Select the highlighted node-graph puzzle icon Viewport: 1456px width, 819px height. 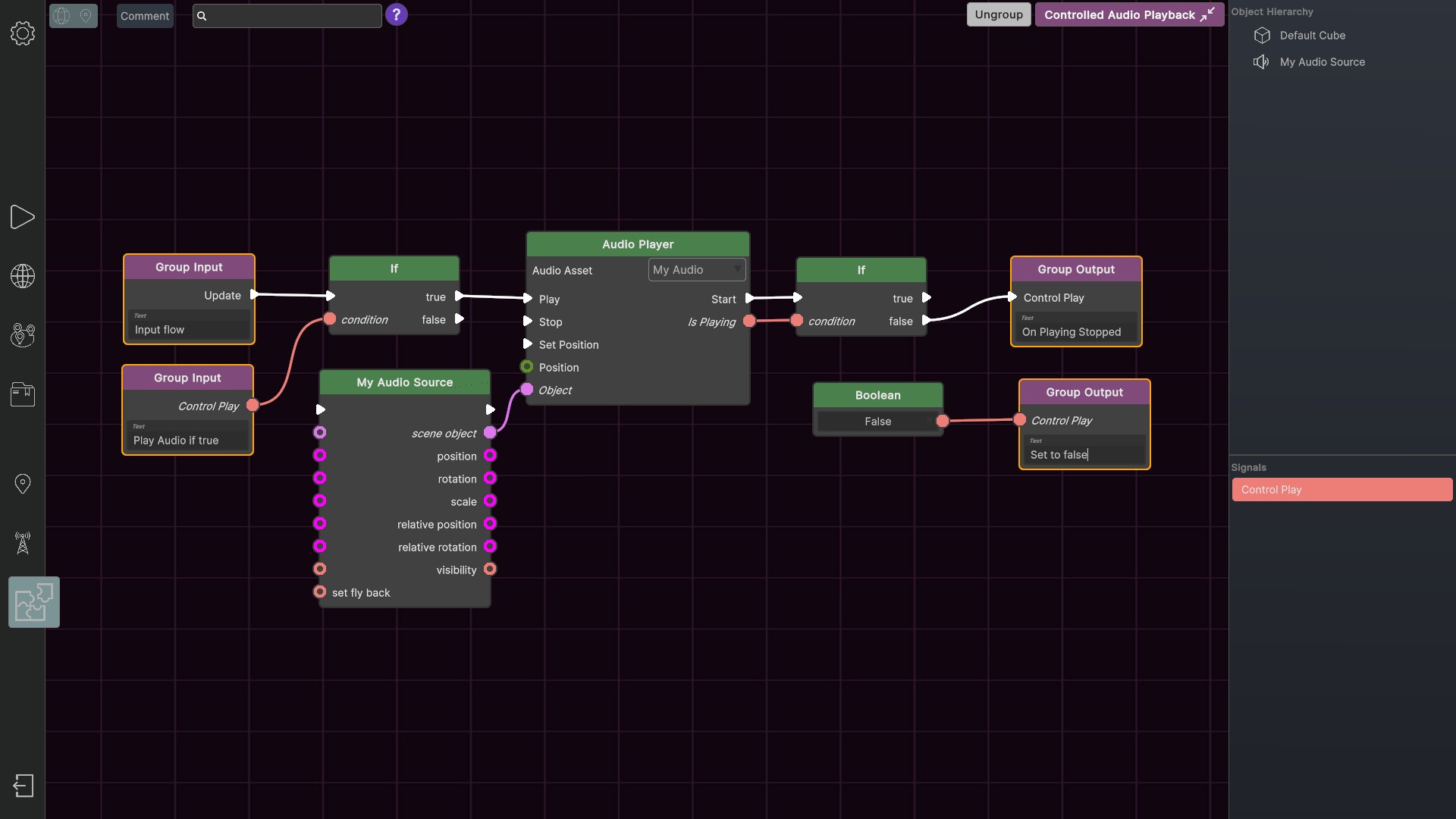33,601
